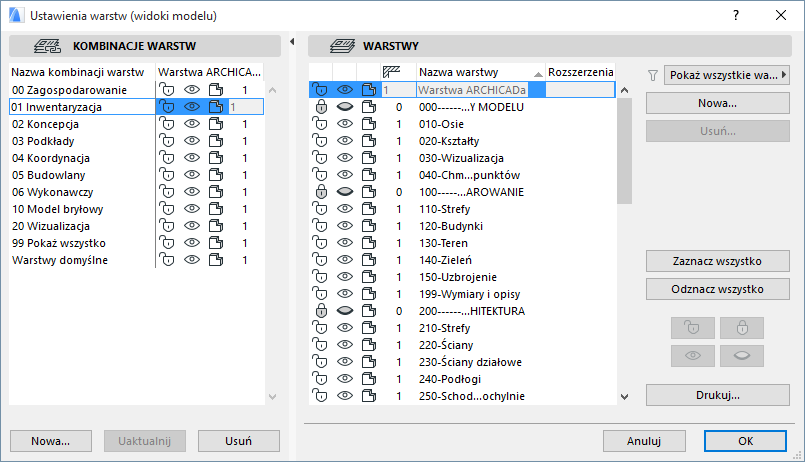The image size is (805, 462).
Task: Click the filter funnel icon
Action: point(653,75)
